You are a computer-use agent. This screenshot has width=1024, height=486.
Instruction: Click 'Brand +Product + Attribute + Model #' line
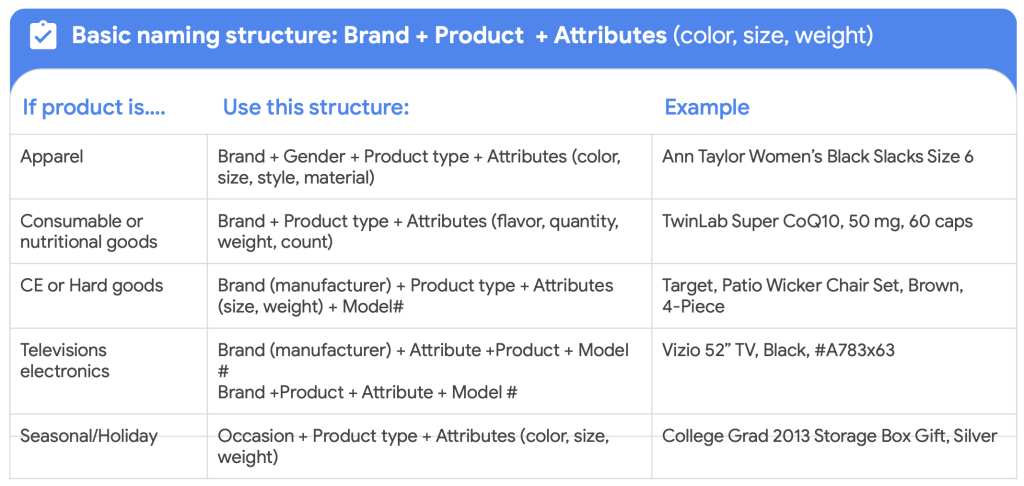[x=368, y=392]
